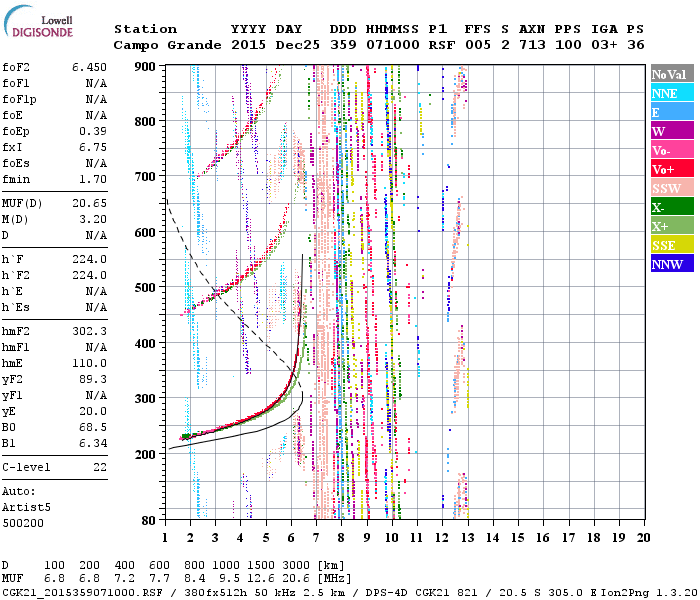
Task: Click the file name CGK21_2015359071000.RSF
Action: (x=82, y=593)
